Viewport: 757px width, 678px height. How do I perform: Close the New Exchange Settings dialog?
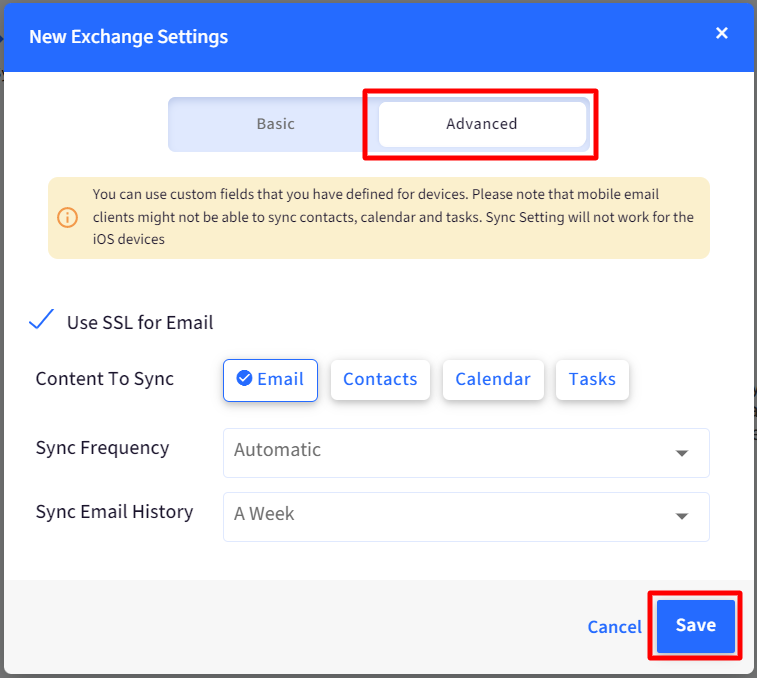point(721,33)
